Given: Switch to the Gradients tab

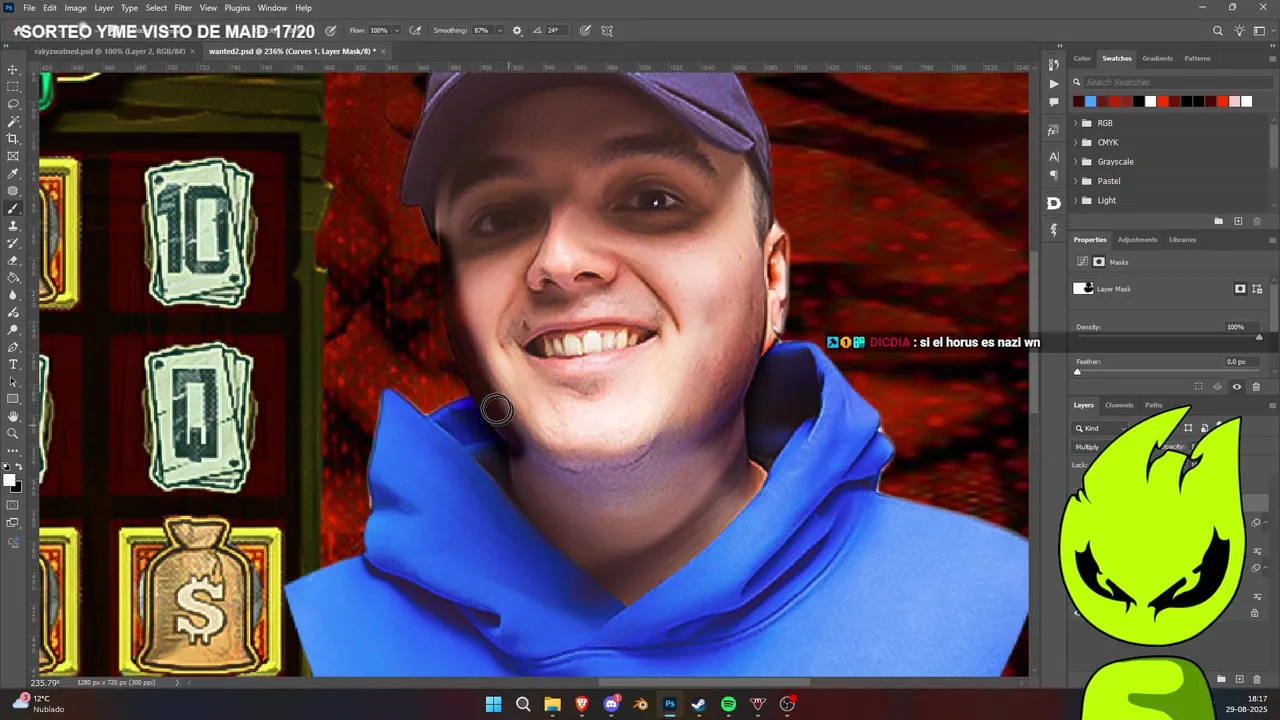Looking at the screenshot, I should (1158, 58).
